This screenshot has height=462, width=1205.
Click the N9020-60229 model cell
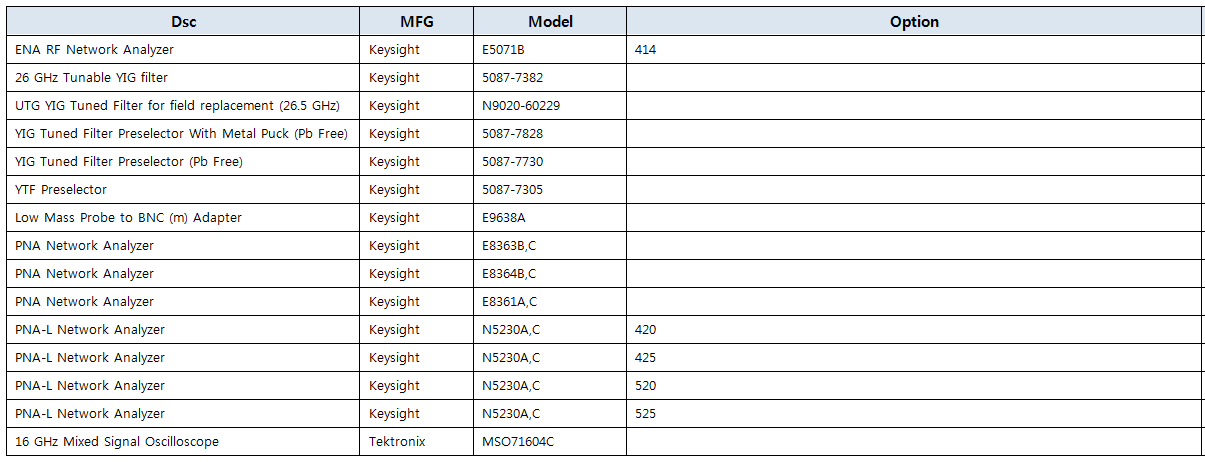(x=520, y=105)
